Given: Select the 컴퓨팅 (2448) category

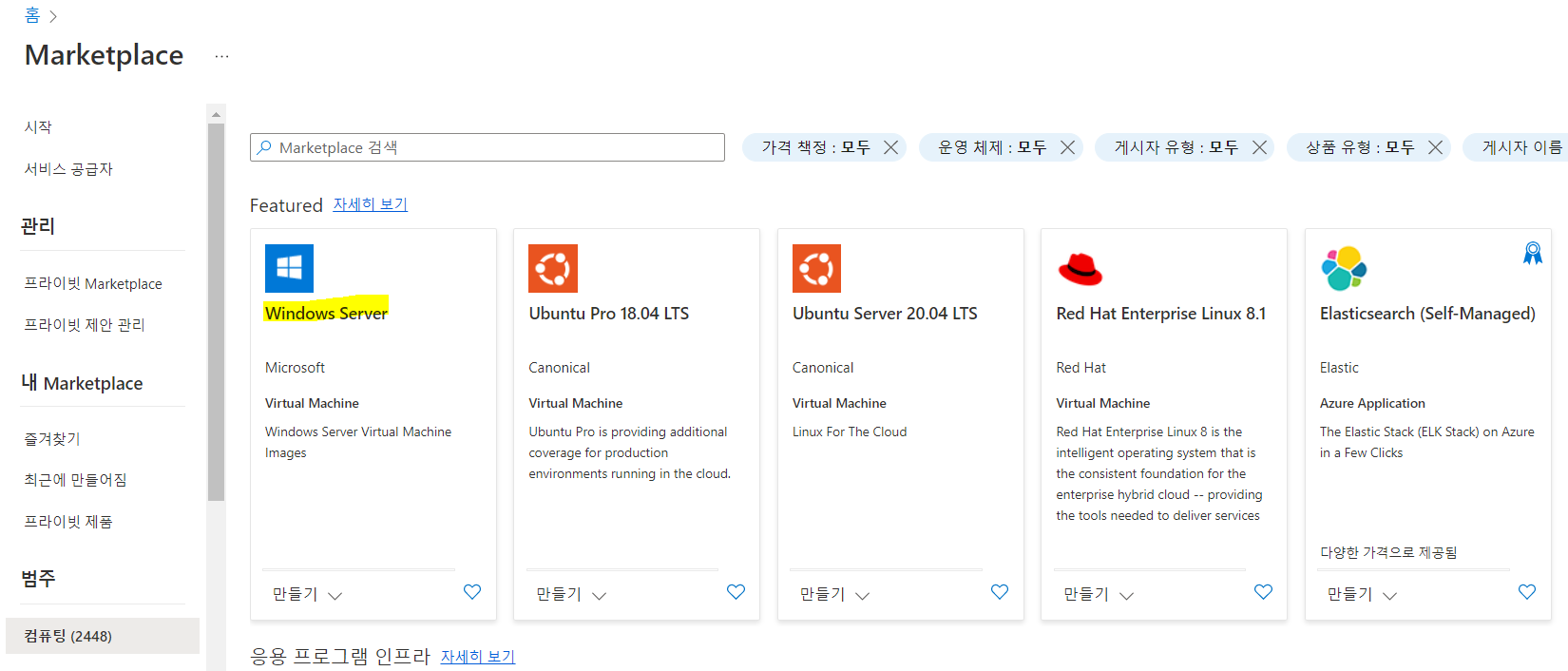Looking at the screenshot, I should [x=103, y=636].
